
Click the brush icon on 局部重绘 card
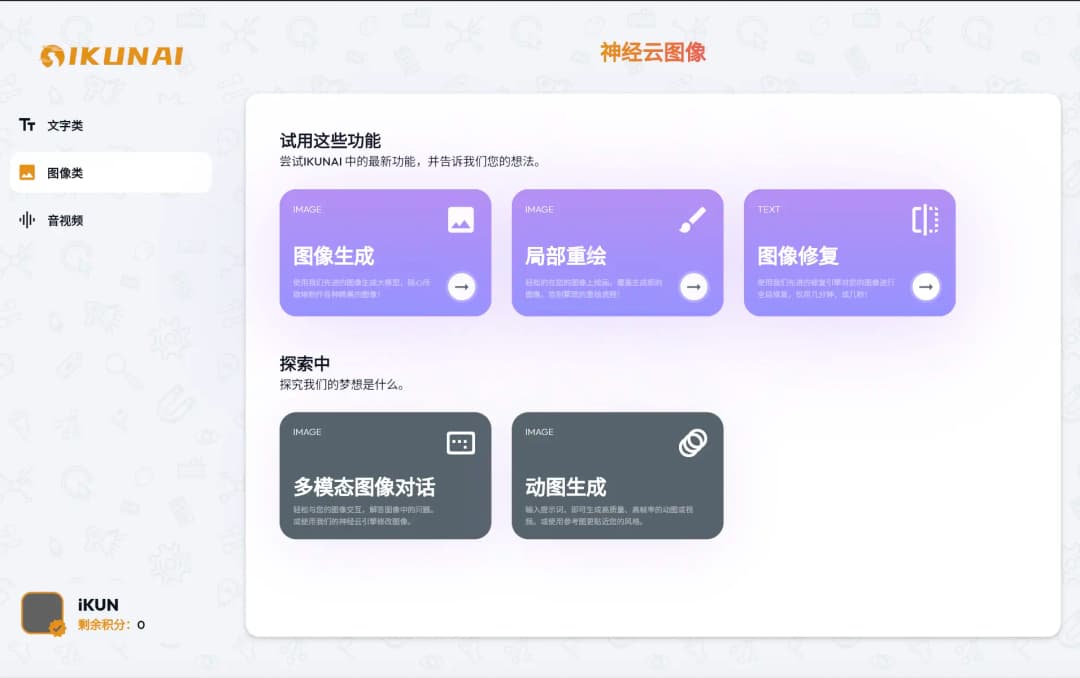point(692,217)
